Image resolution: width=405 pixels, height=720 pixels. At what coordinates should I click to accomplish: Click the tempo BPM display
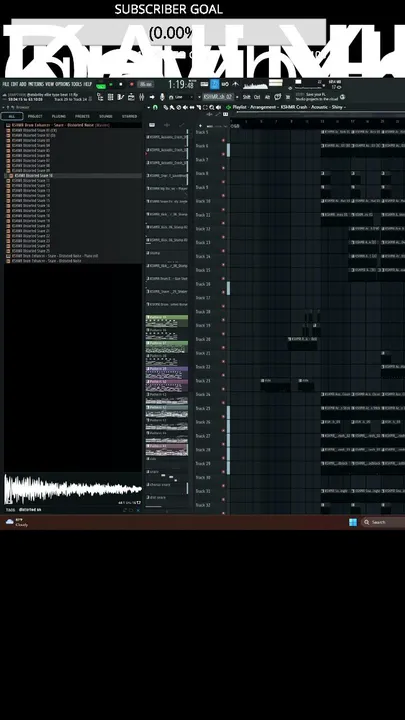(146, 84)
